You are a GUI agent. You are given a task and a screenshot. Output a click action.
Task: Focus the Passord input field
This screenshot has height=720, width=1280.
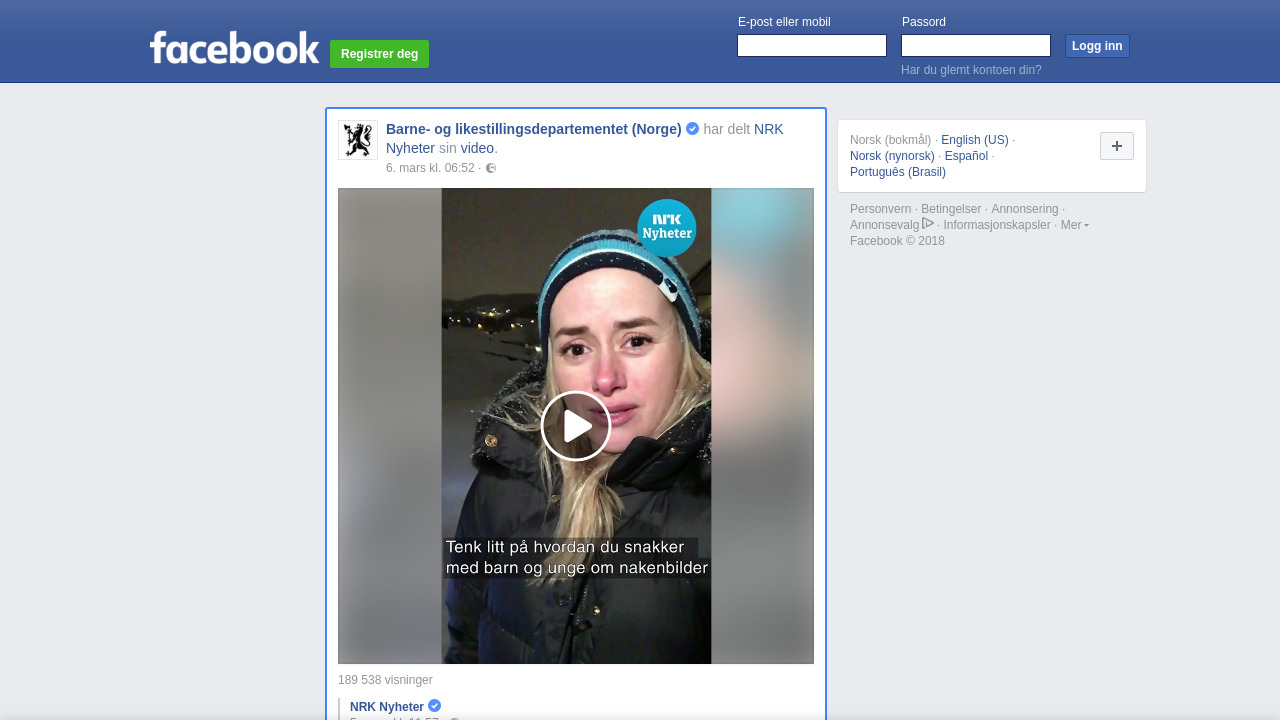coord(976,46)
